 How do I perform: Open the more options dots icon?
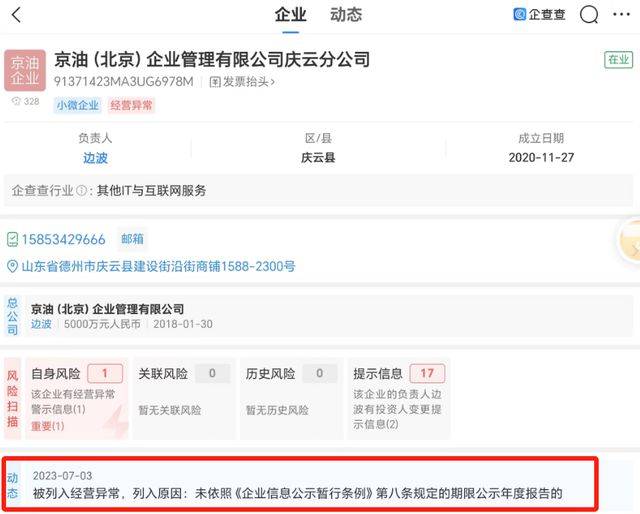click(x=626, y=15)
